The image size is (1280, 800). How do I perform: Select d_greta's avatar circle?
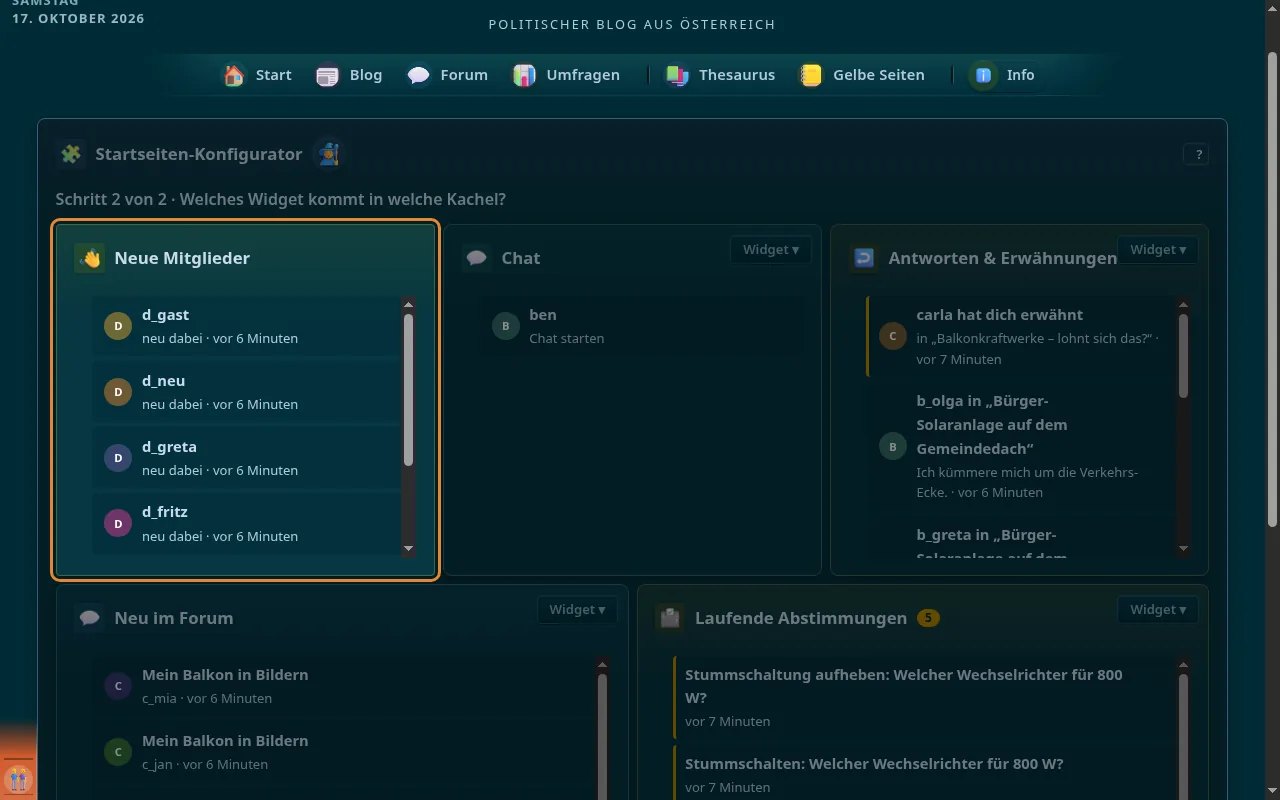118,458
